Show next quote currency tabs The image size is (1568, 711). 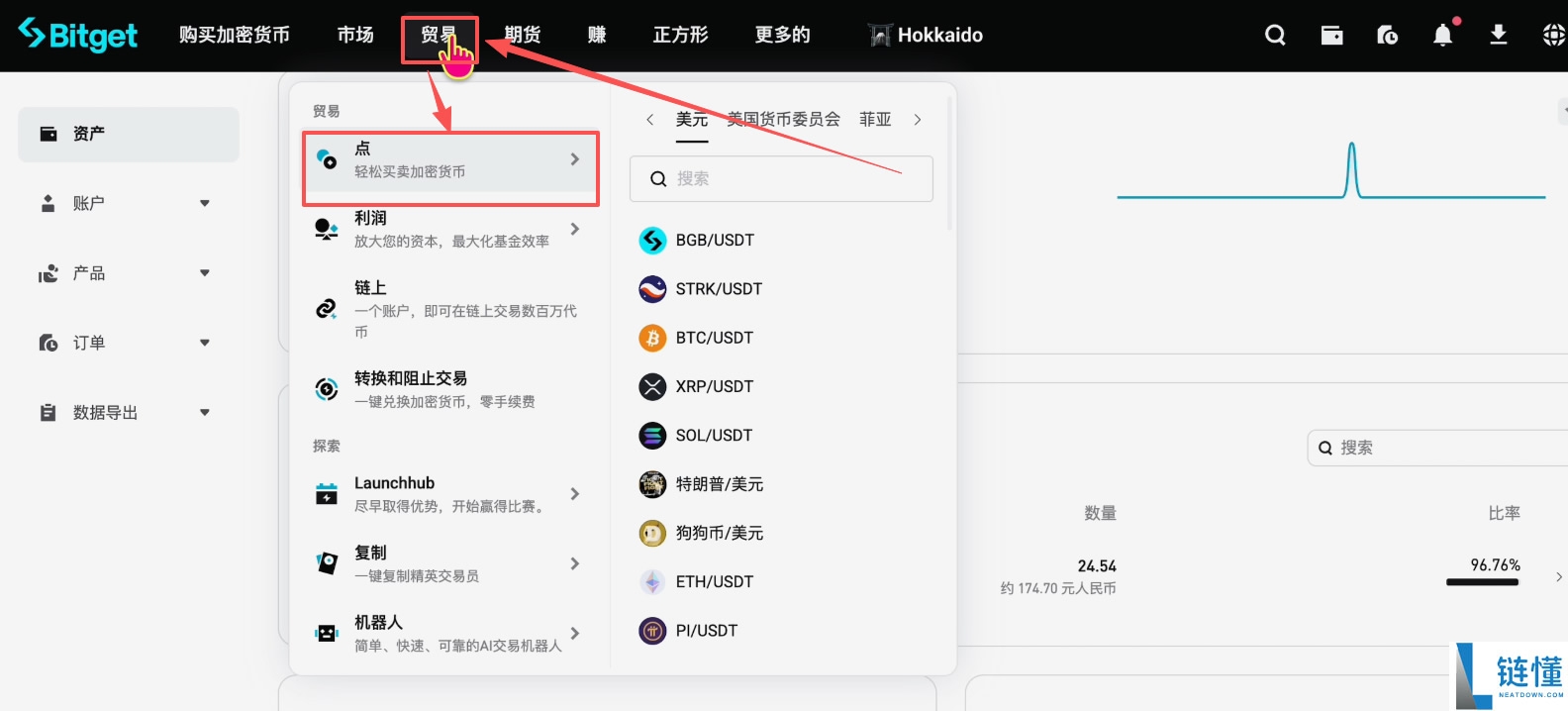coord(918,120)
